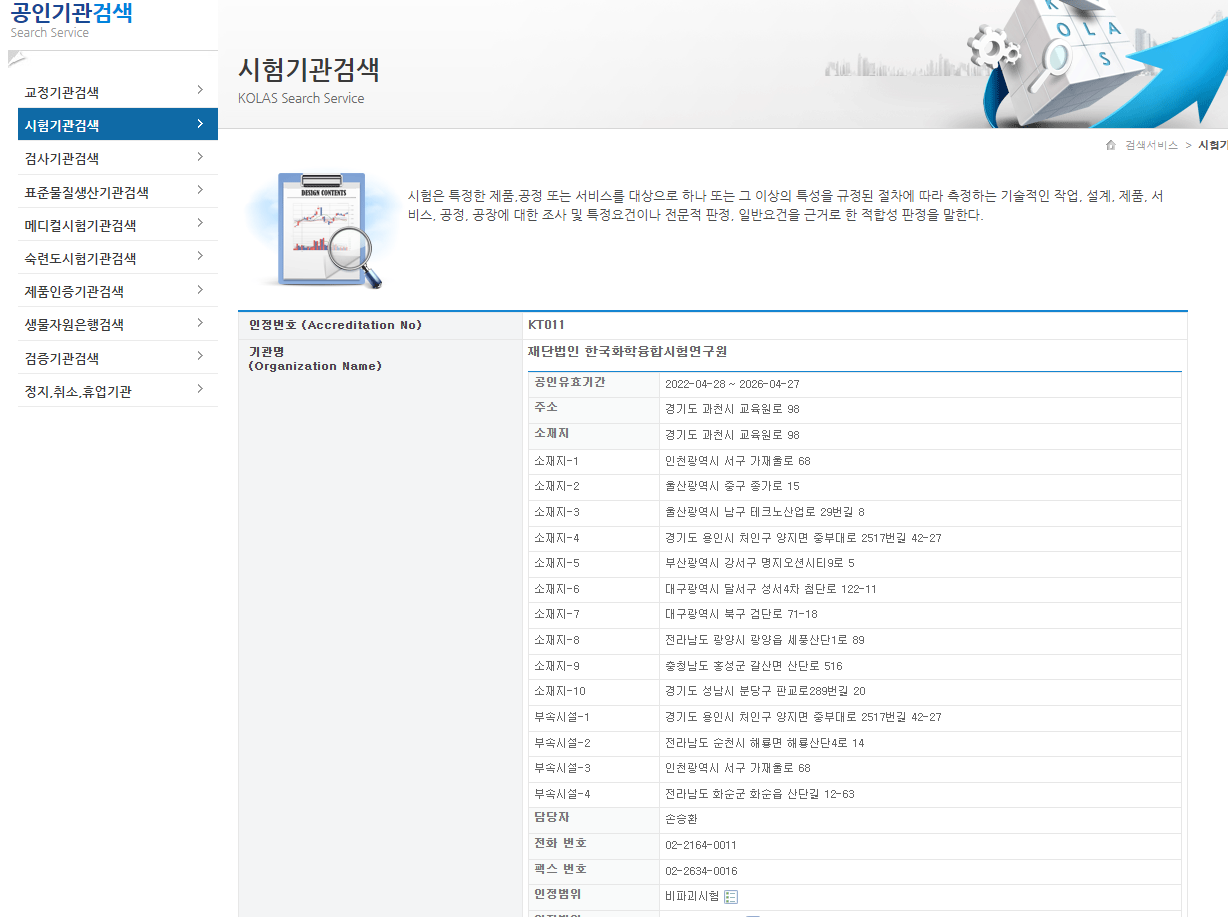The image size is (1228, 917).
Task: Click organization name 재단법인 한국화학융합시험연구원
Action: tap(627, 351)
